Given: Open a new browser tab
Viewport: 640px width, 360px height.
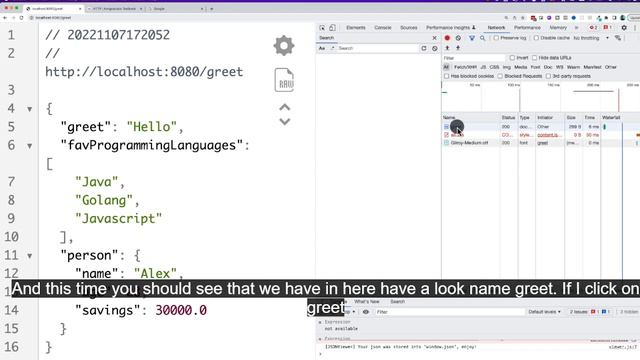Looking at the screenshot, I should pyautogui.click(x=211, y=9).
